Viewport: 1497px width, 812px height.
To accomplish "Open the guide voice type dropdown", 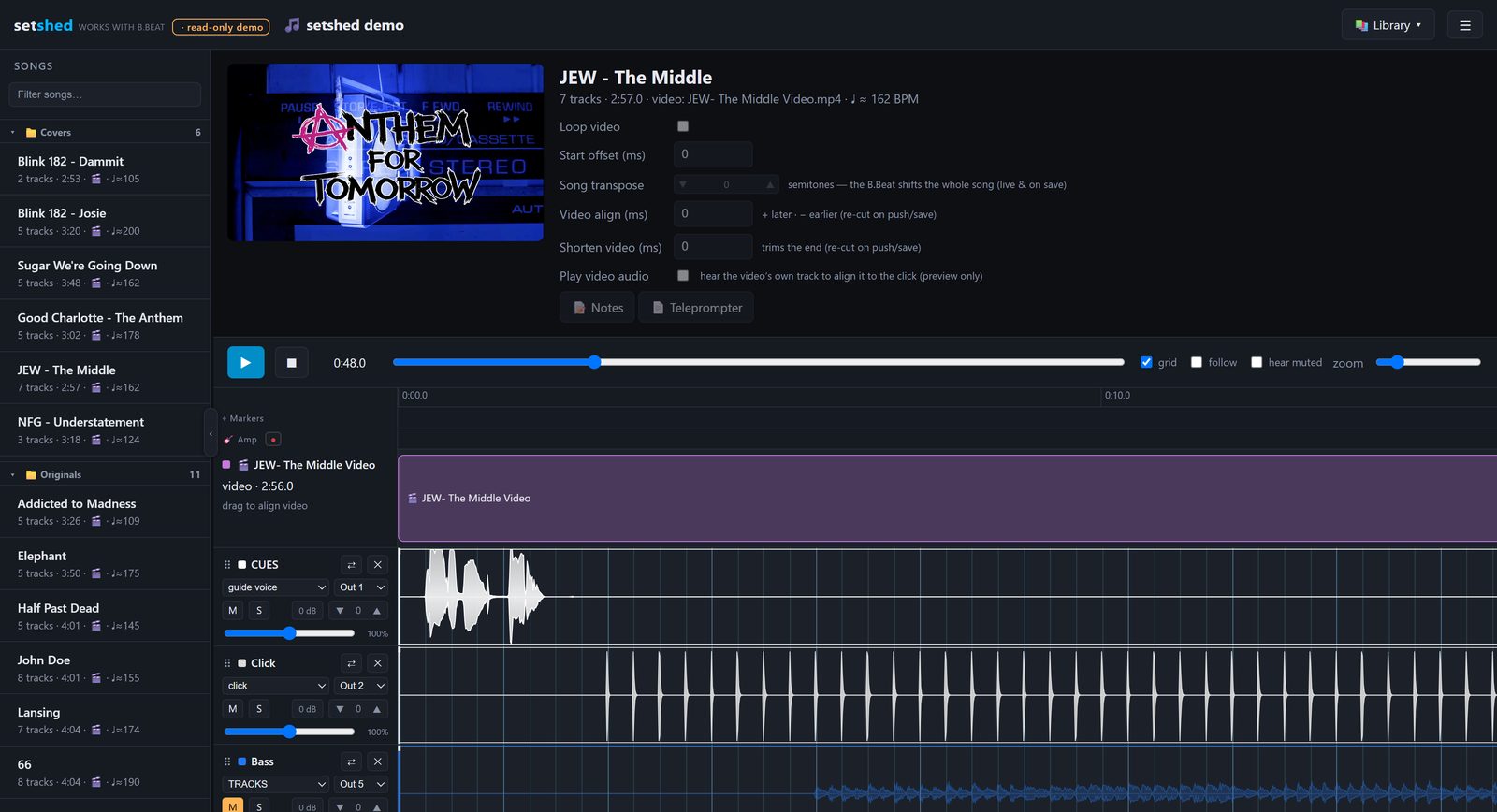I will click(275, 587).
